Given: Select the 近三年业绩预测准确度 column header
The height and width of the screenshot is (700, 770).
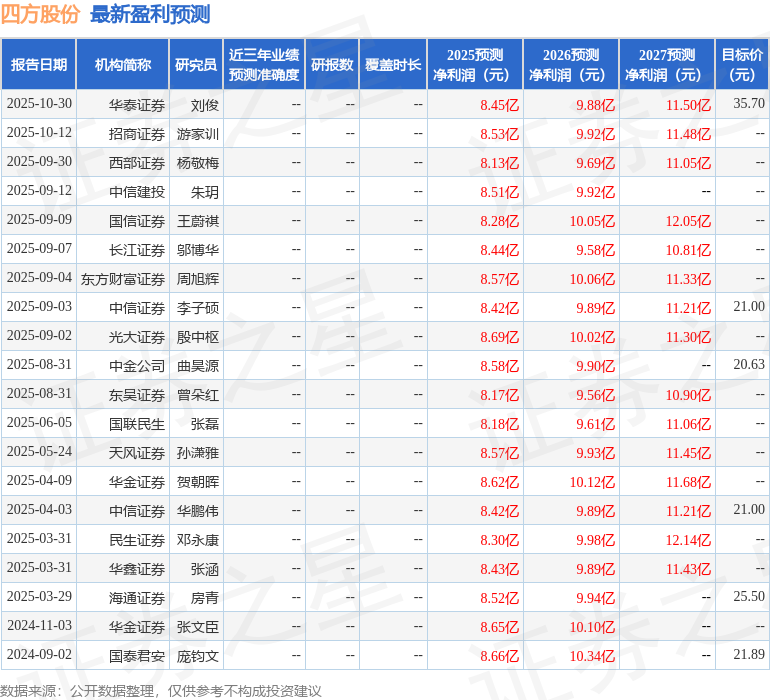Looking at the screenshot, I should point(264,65).
